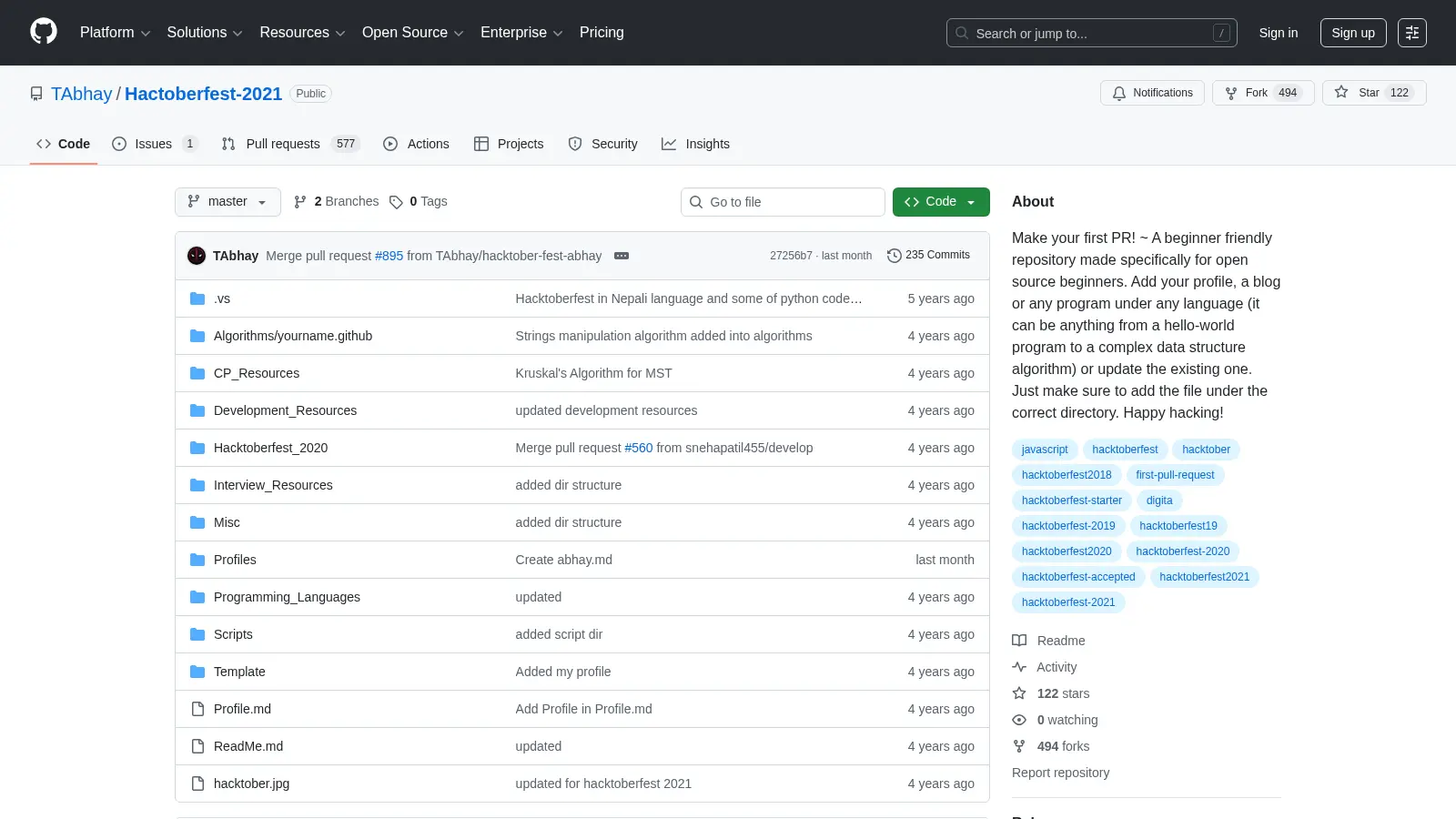The height and width of the screenshot is (819, 1456).
Task: Switch to the Insights tab
Action: point(695,144)
